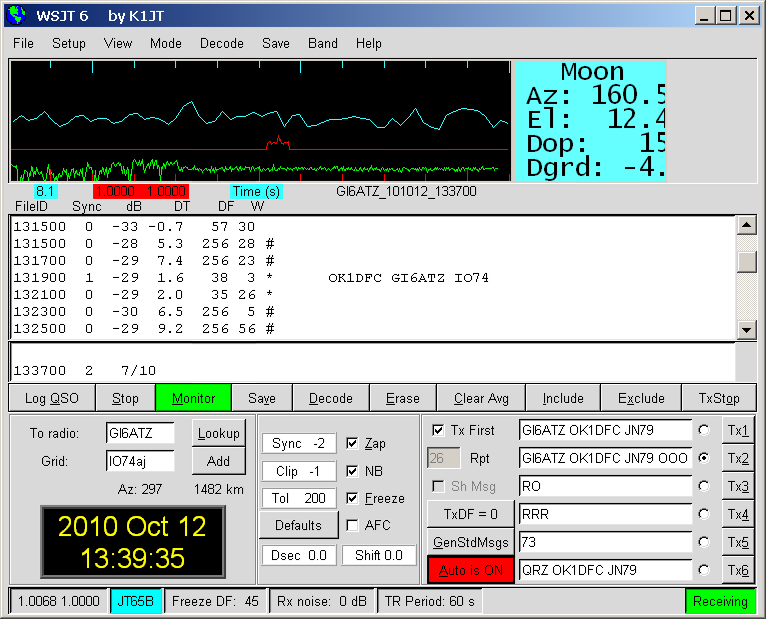Select radio button for the 73 message
The width and height of the screenshot is (766, 619).
[x=704, y=542]
